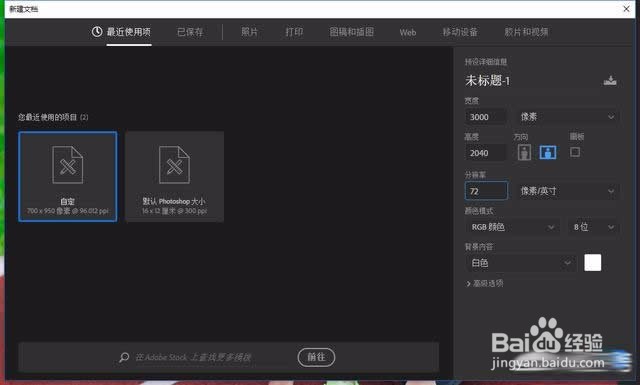Open the 最近使用项 tab
This screenshot has height=385, width=640.
tap(129, 32)
